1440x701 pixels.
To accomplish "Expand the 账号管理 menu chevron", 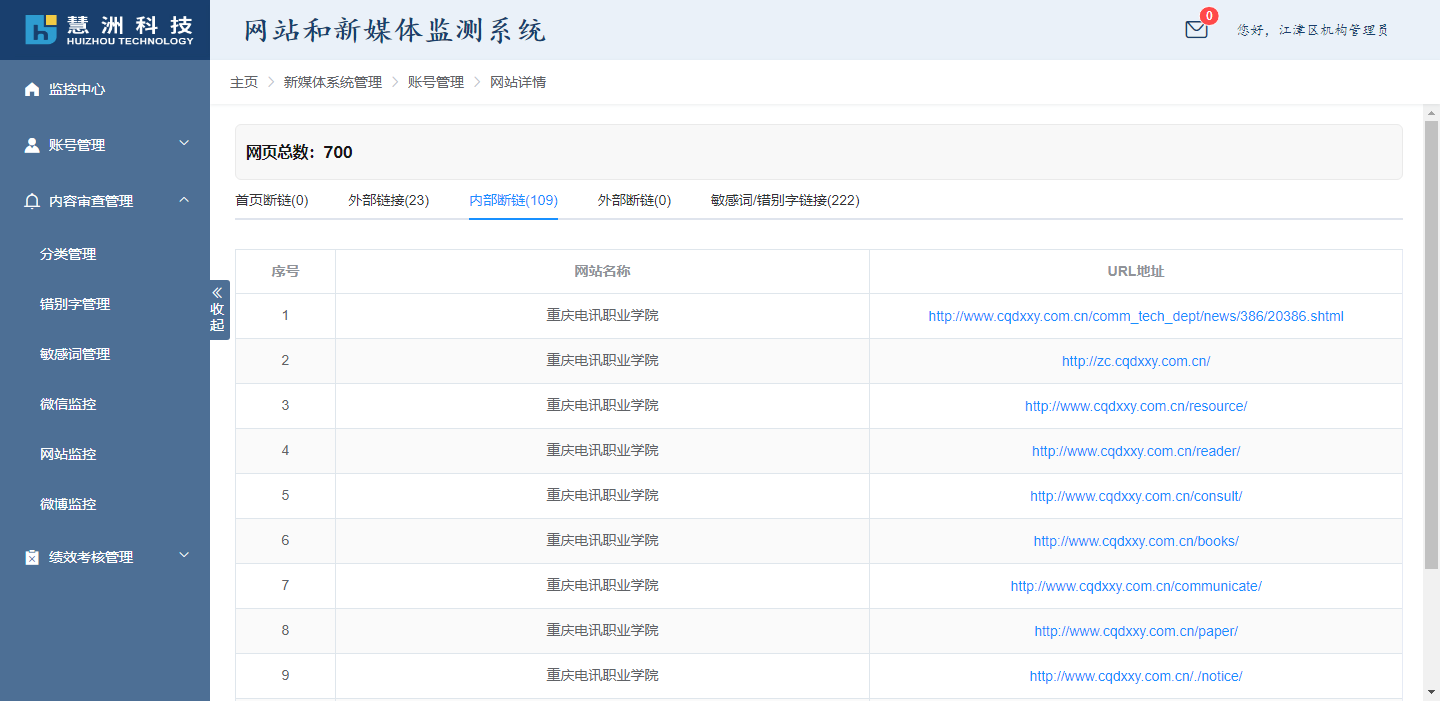I will (184, 144).
